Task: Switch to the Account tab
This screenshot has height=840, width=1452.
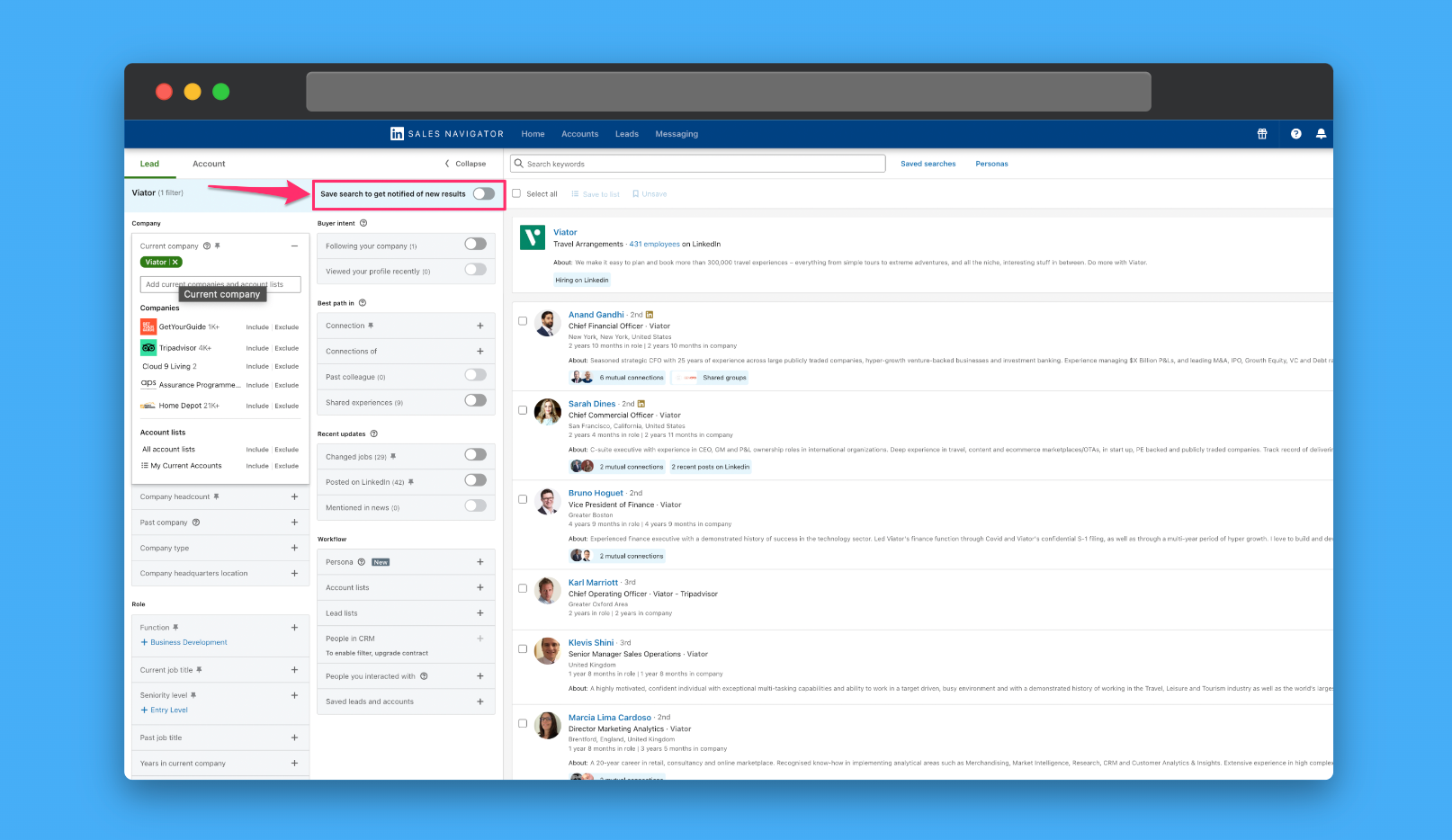Action: [209, 164]
